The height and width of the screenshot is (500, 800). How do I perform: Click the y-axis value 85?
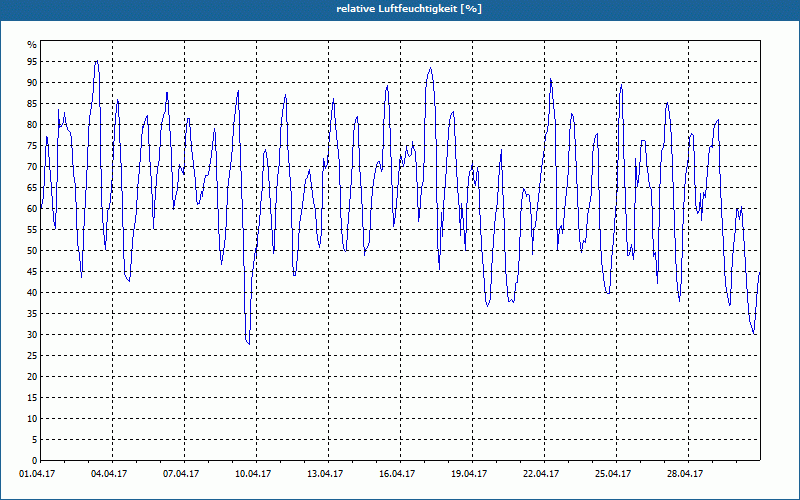(x=32, y=104)
